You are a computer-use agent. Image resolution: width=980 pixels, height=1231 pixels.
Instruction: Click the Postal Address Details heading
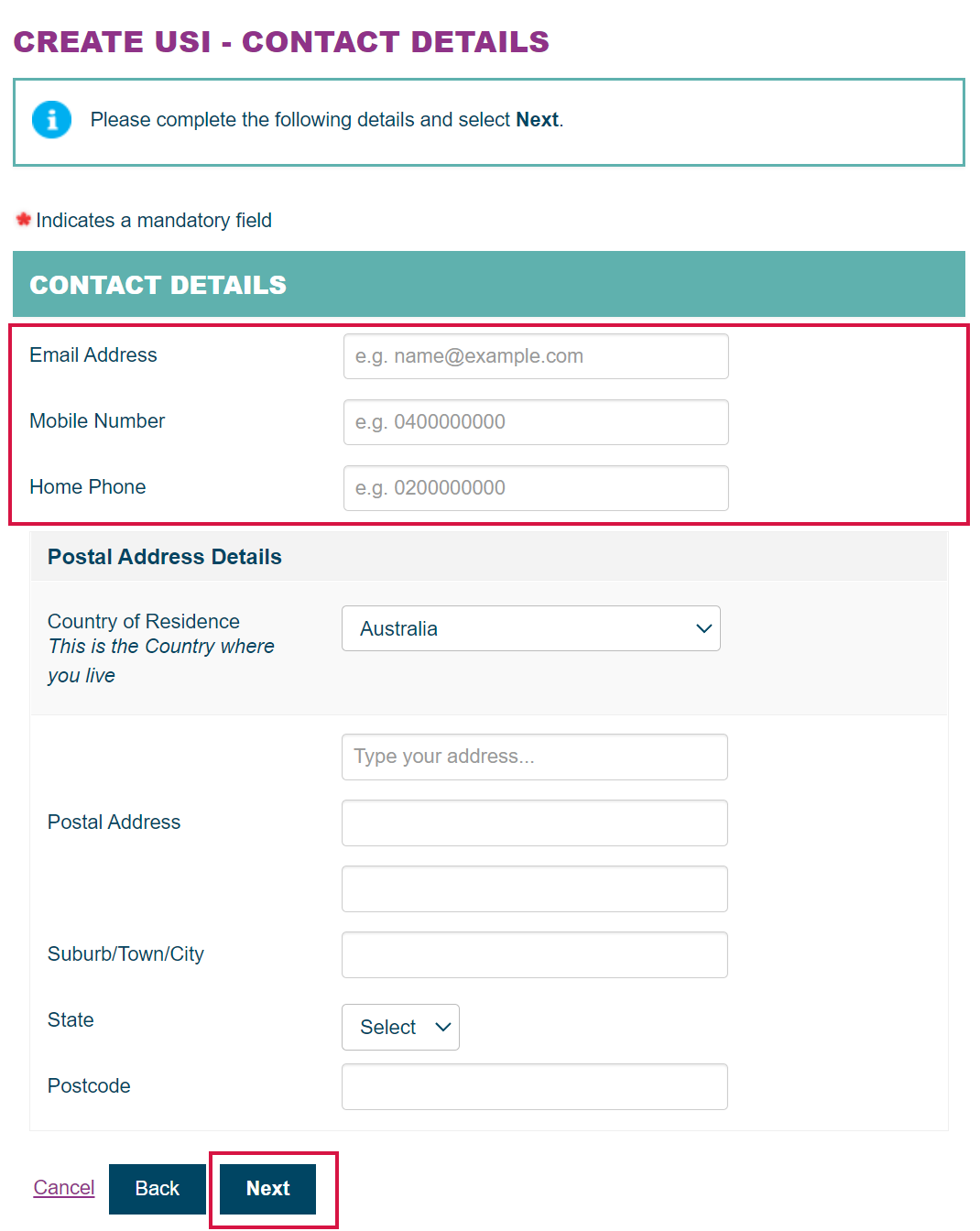pyautogui.click(x=165, y=557)
